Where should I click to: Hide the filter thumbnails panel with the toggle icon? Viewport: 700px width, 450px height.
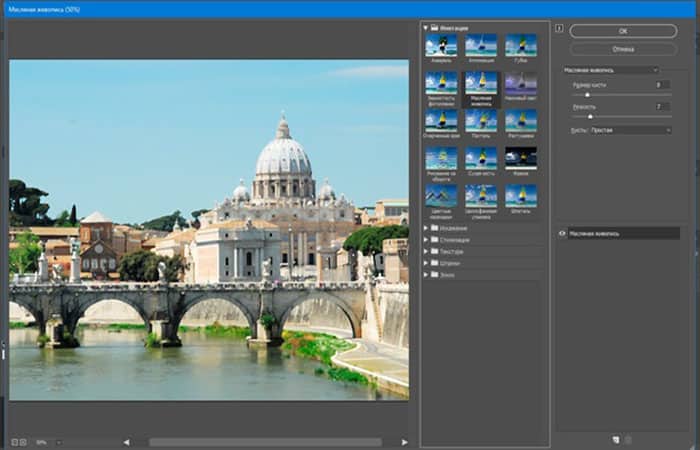tap(559, 29)
